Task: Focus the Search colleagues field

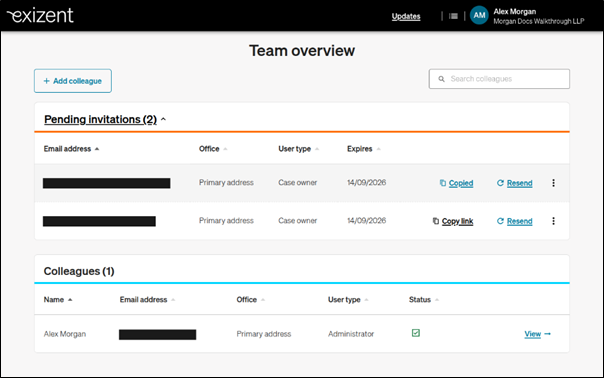Action: tap(499, 79)
